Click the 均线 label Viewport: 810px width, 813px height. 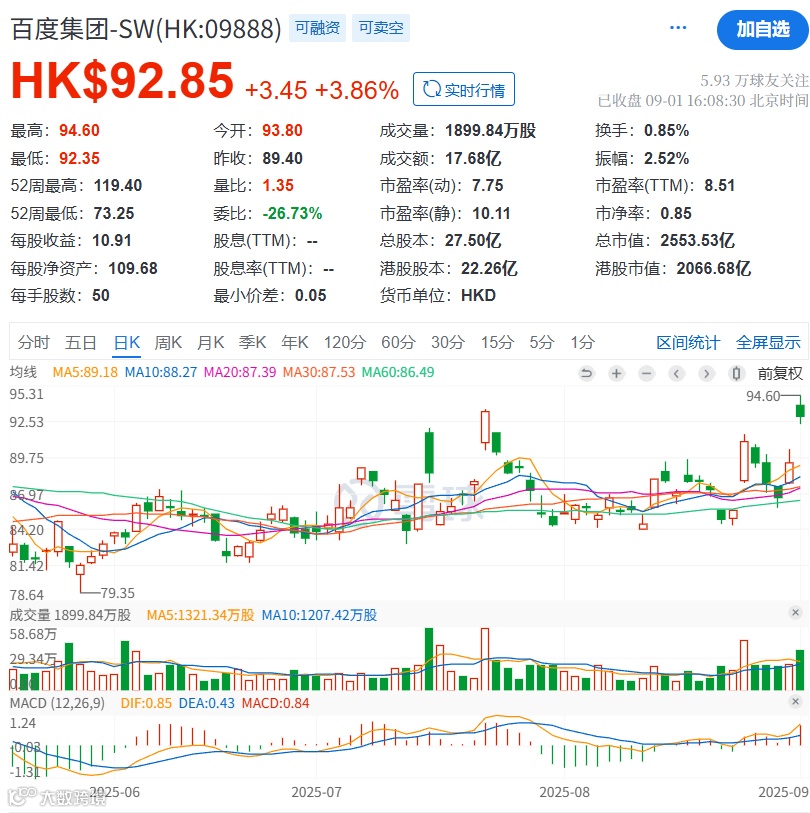[x=23, y=372]
